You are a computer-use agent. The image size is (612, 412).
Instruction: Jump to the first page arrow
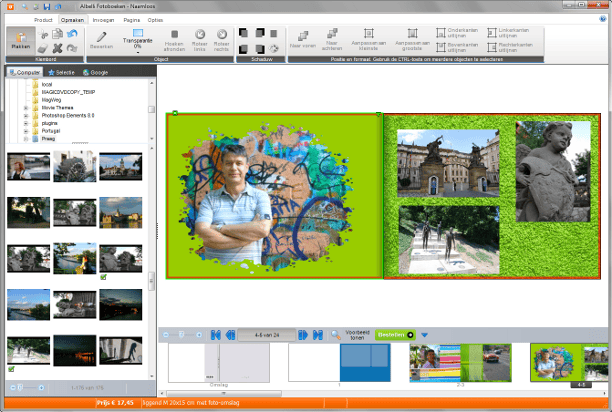(215, 334)
